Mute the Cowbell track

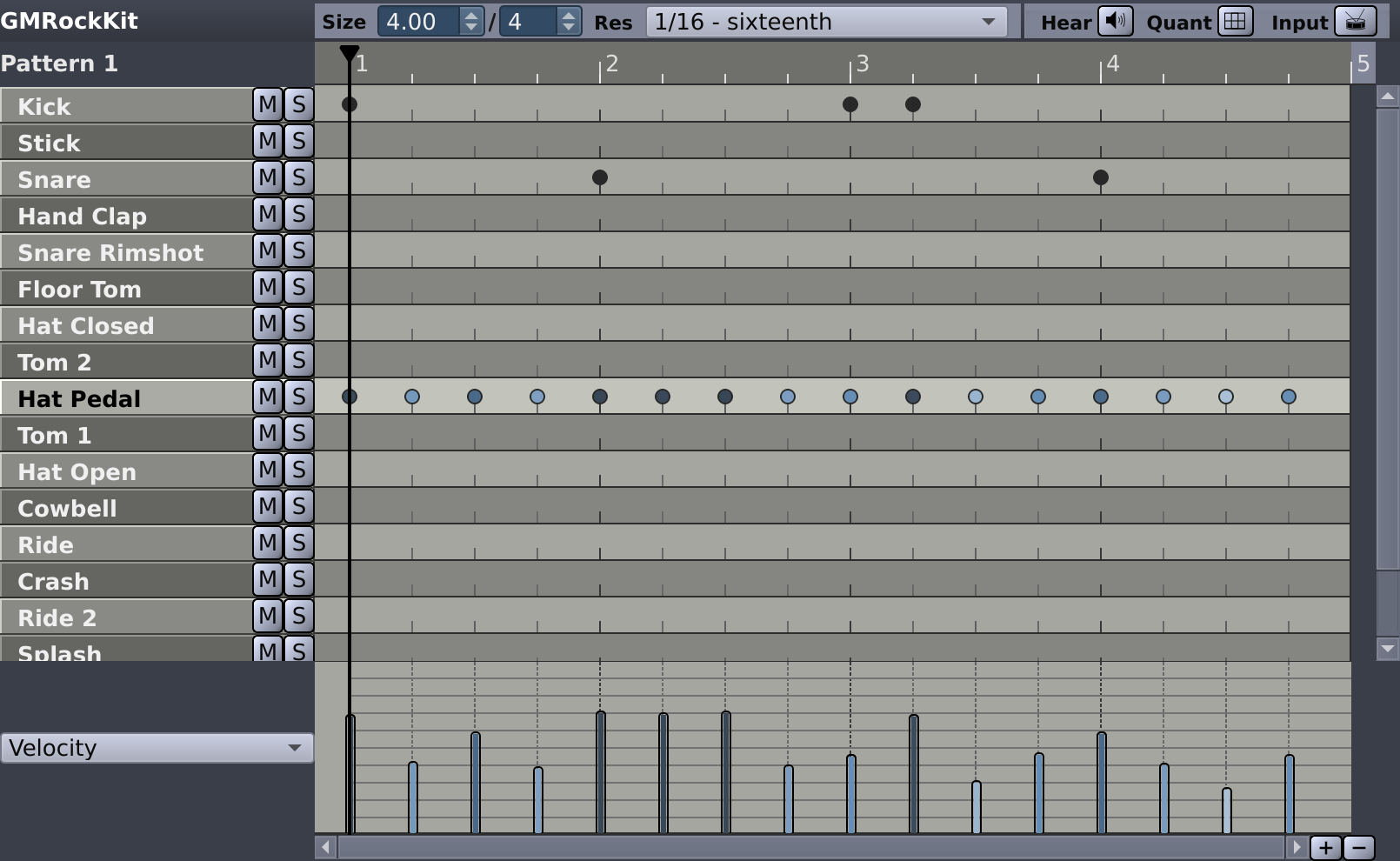click(x=266, y=505)
